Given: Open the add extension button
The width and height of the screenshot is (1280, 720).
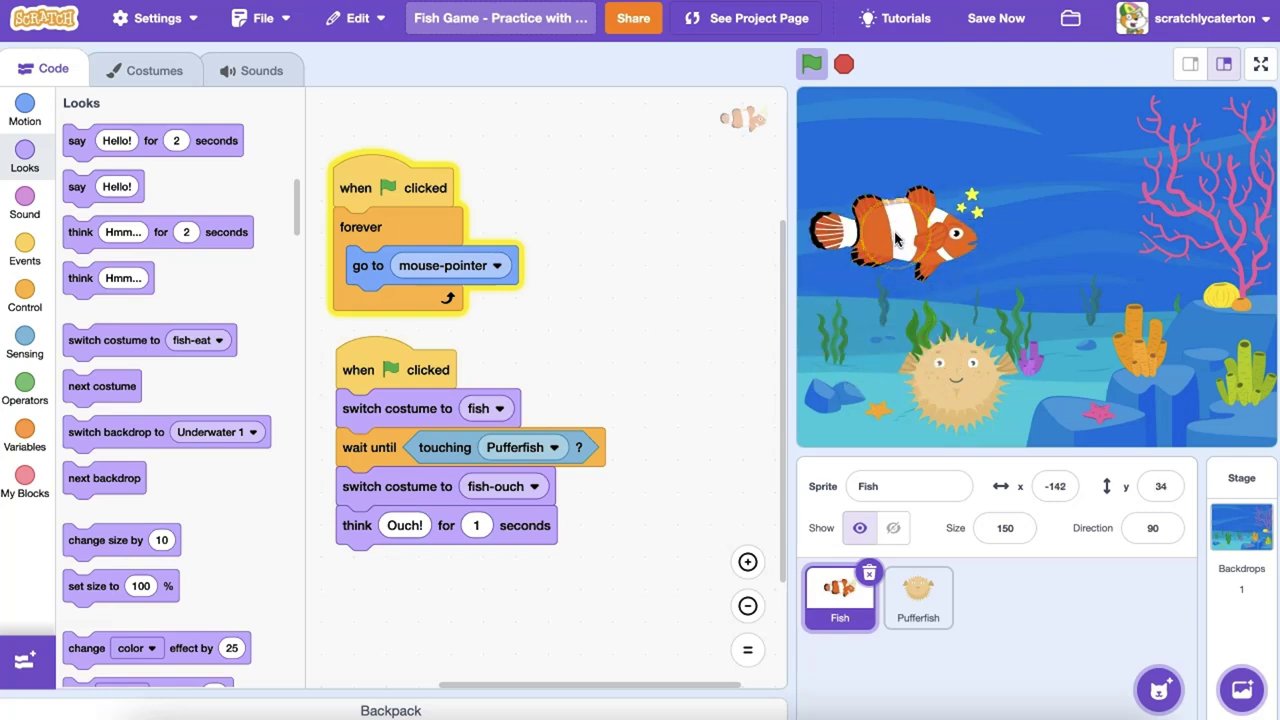Looking at the screenshot, I should 27,661.
